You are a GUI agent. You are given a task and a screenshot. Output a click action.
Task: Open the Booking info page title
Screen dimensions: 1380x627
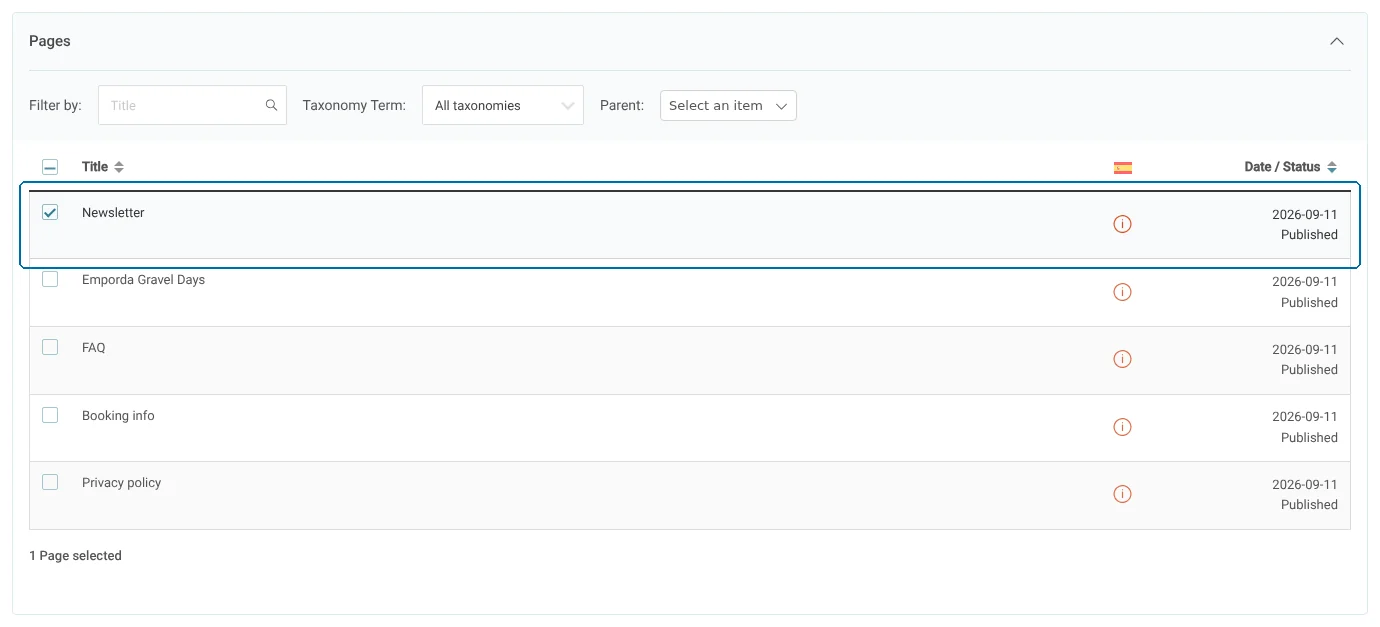(118, 415)
